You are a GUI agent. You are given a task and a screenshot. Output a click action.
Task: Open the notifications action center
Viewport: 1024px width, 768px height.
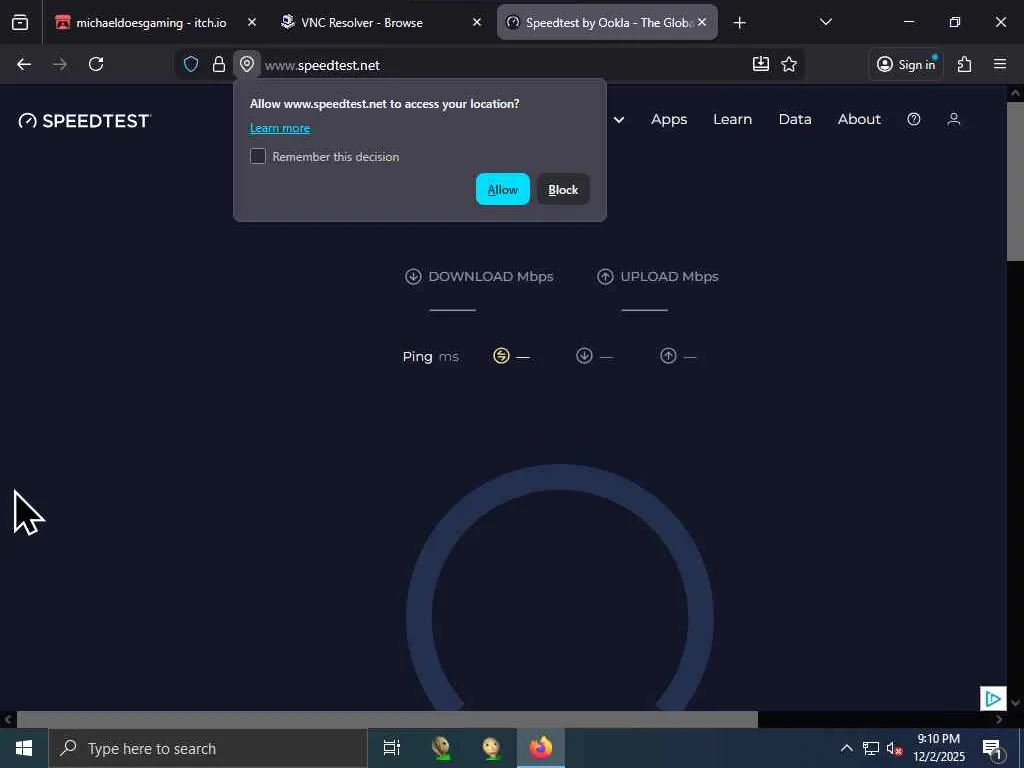coord(992,748)
